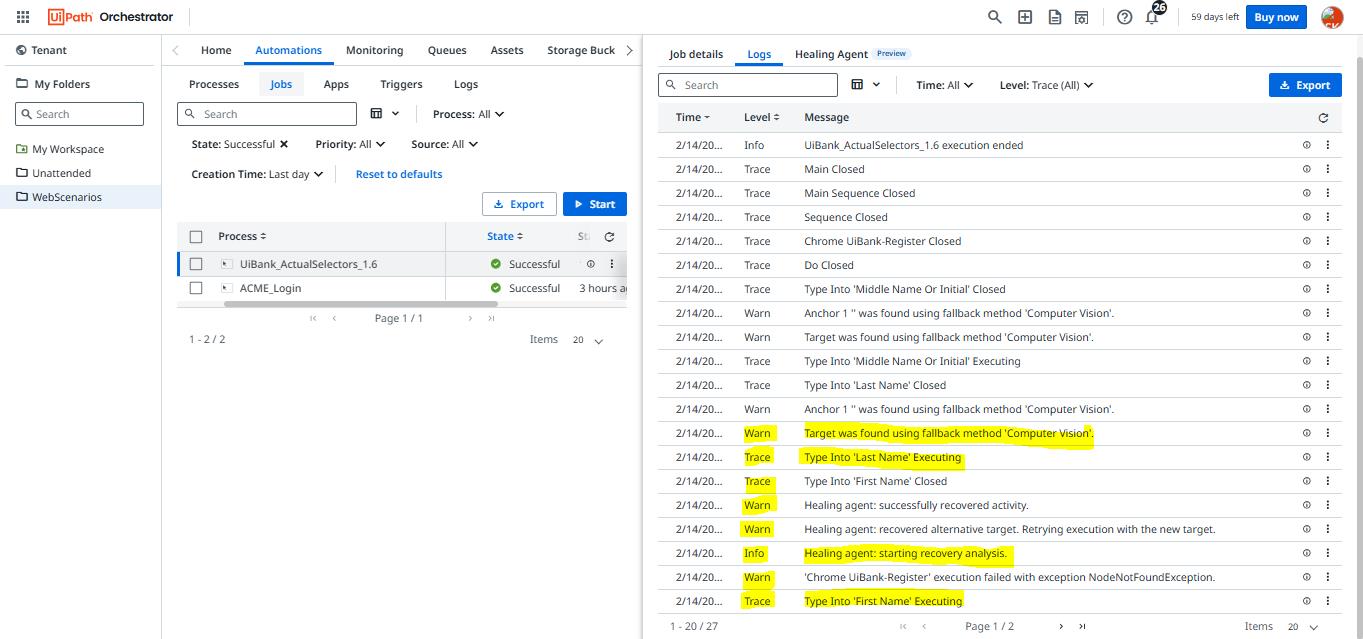Open notifications bell showing 26 alerts
This screenshot has height=639, width=1363.
click(x=1152, y=17)
